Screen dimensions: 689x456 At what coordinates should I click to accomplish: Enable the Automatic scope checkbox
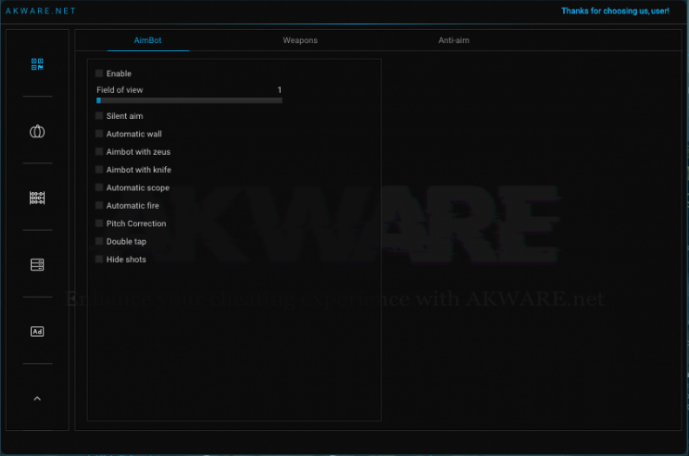click(x=99, y=188)
